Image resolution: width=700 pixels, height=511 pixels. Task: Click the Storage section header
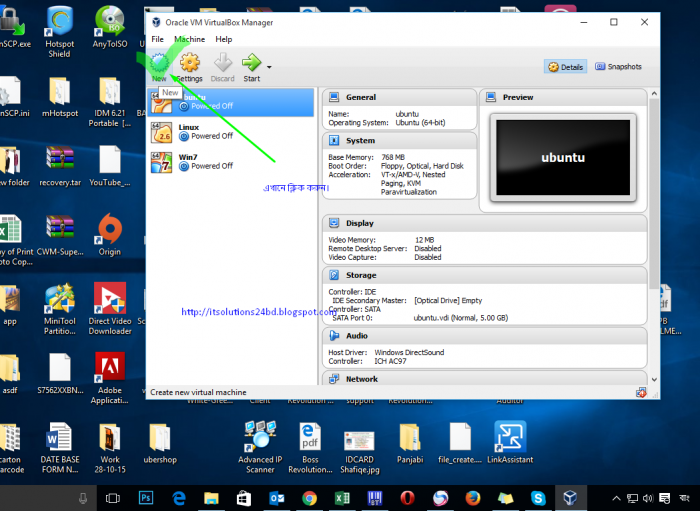tap(484, 275)
